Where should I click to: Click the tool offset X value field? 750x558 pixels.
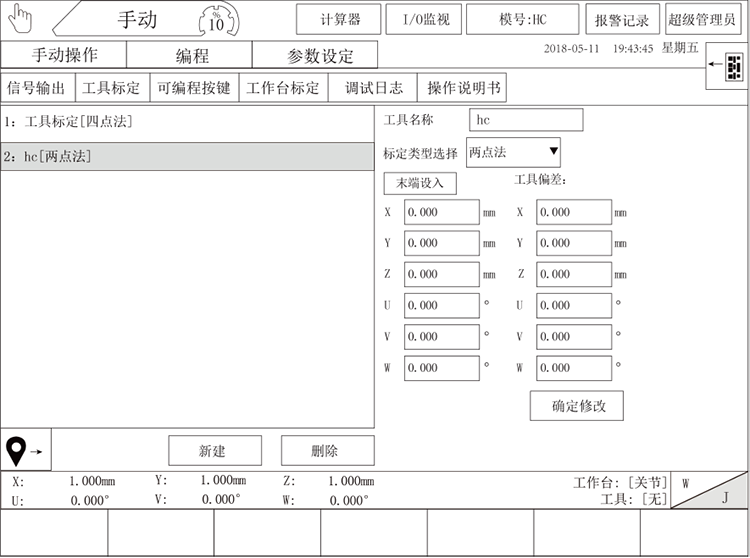tap(574, 212)
